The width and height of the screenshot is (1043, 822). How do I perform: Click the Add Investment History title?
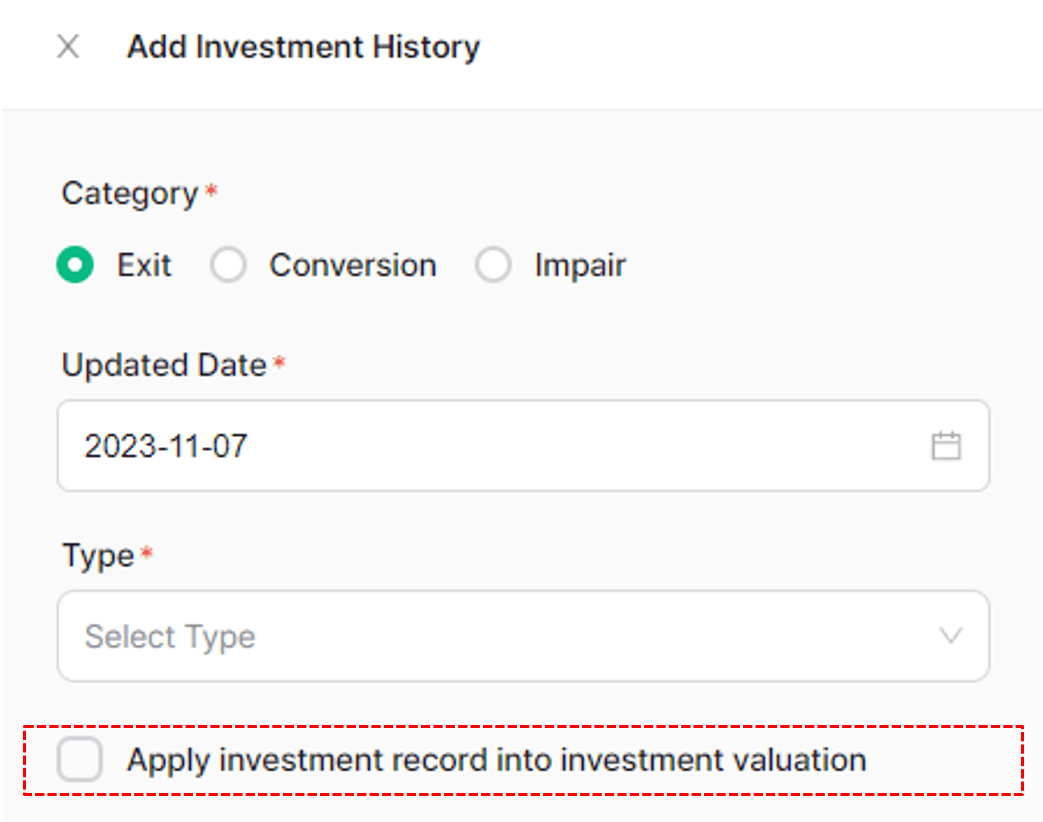click(303, 46)
